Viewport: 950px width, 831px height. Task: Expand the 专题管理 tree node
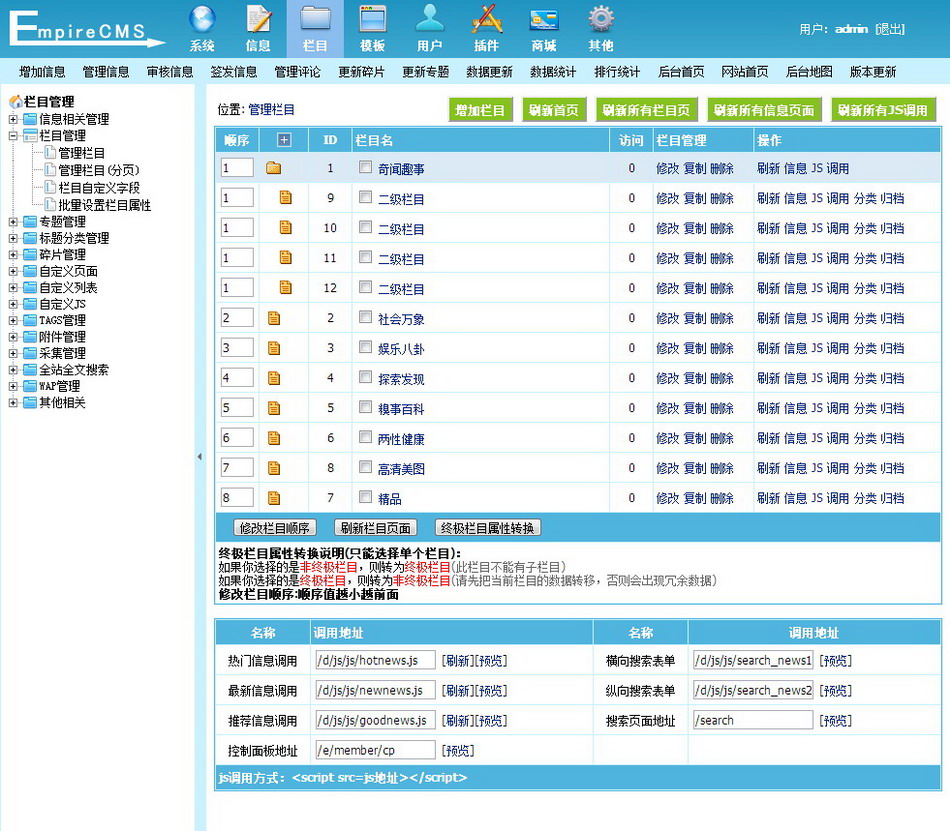pyautogui.click(x=13, y=222)
